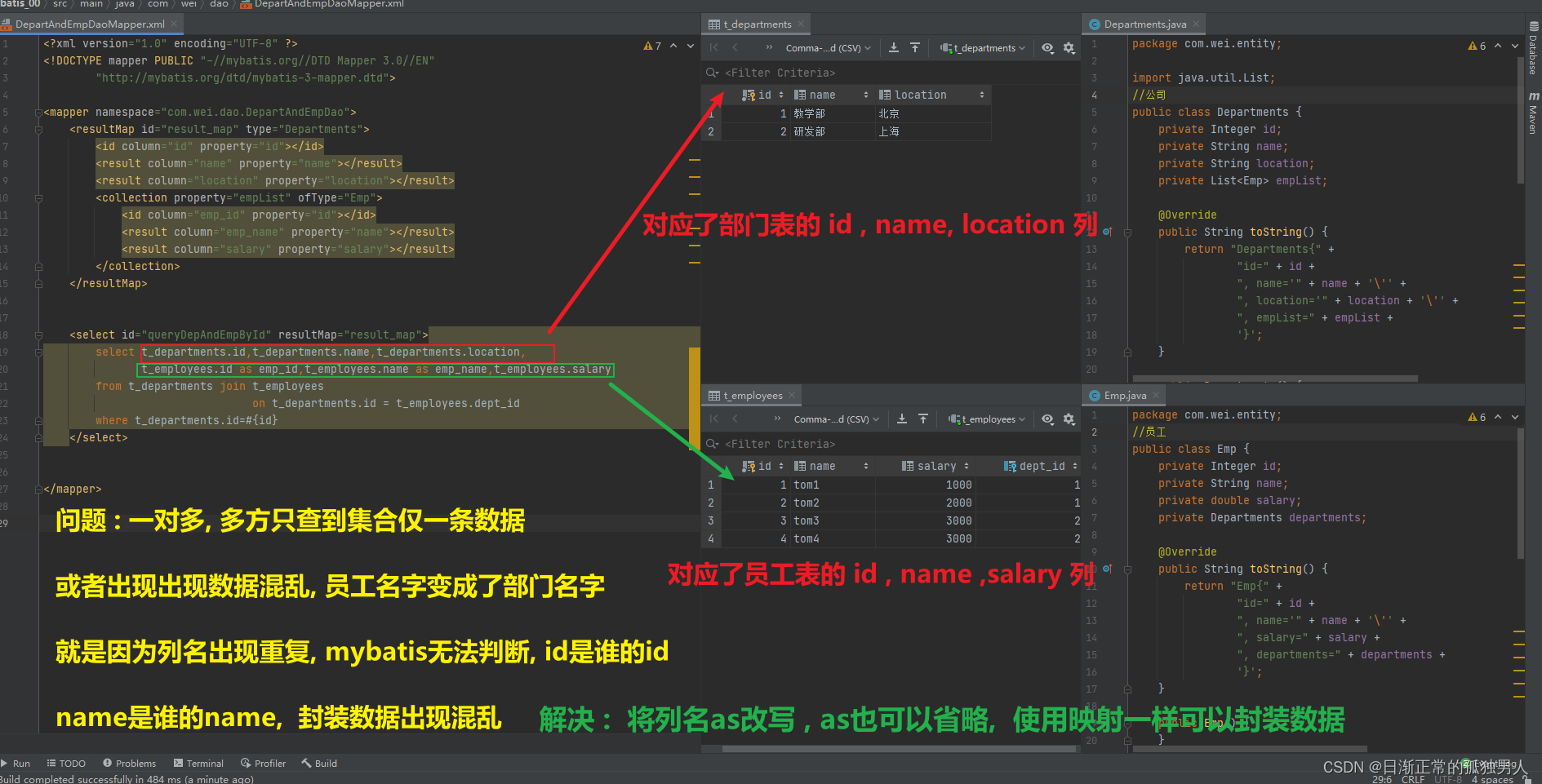Select 研发部 cell in t_departments table

pyautogui.click(x=831, y=131)
